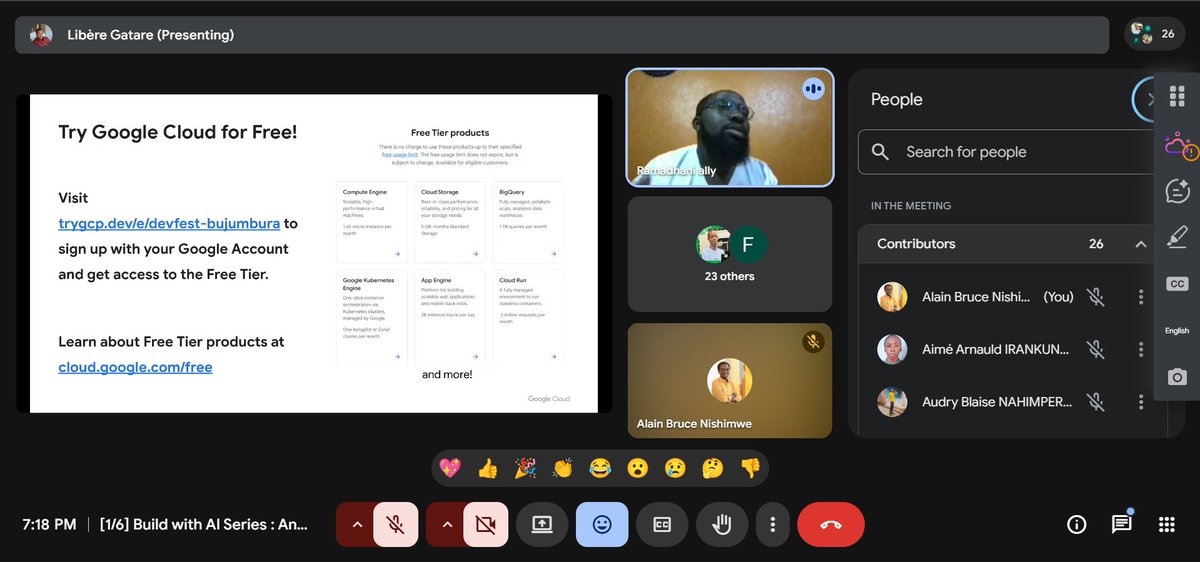Click the presented slide Try Google Cloud for Free
The width and height of the screenshot is (1200, 562).
(x=314, y=253)
